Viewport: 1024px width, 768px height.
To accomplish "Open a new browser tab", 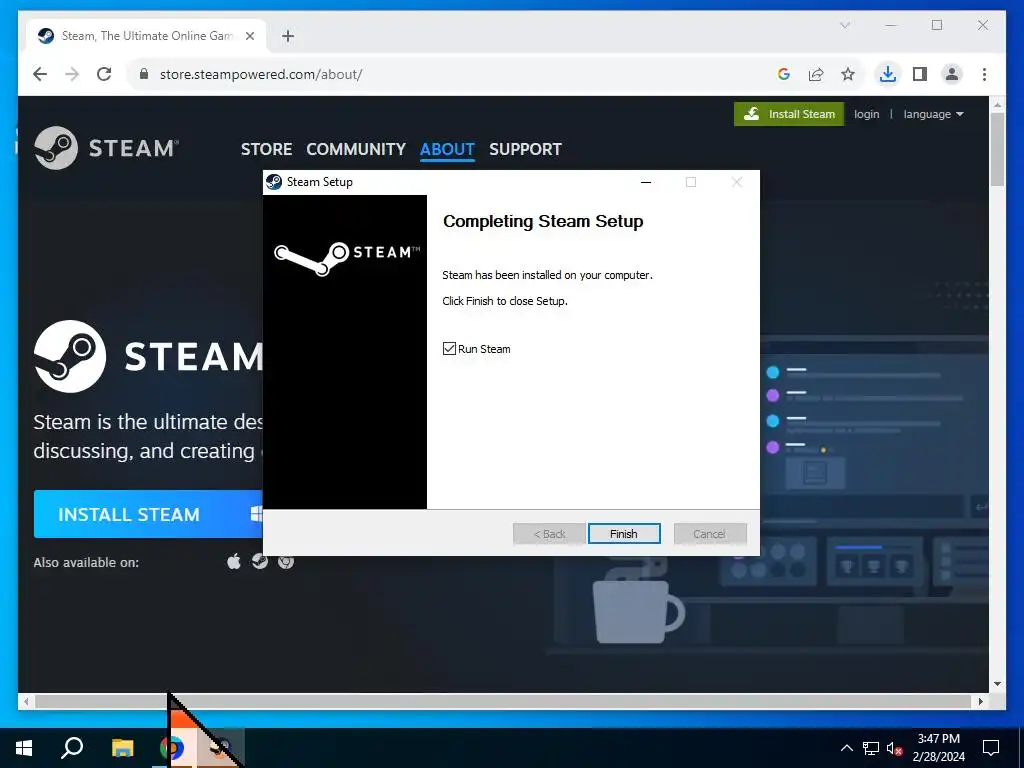I will click(x=288, y=36).
